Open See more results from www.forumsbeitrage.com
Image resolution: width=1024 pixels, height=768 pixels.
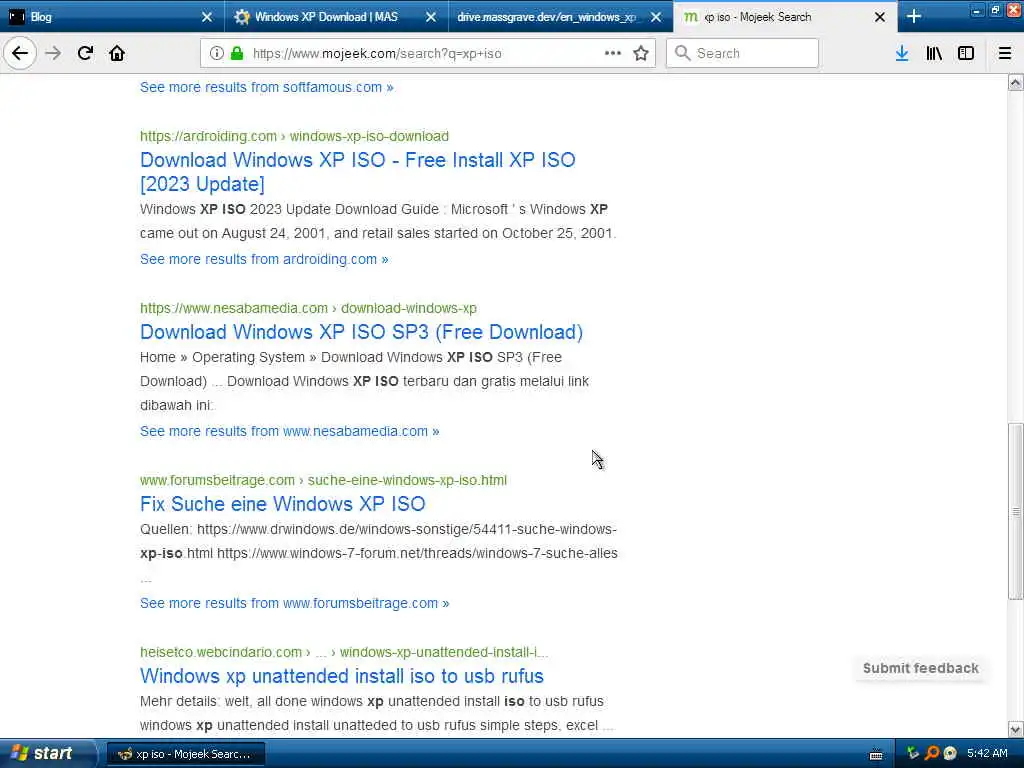coord(295,603)
